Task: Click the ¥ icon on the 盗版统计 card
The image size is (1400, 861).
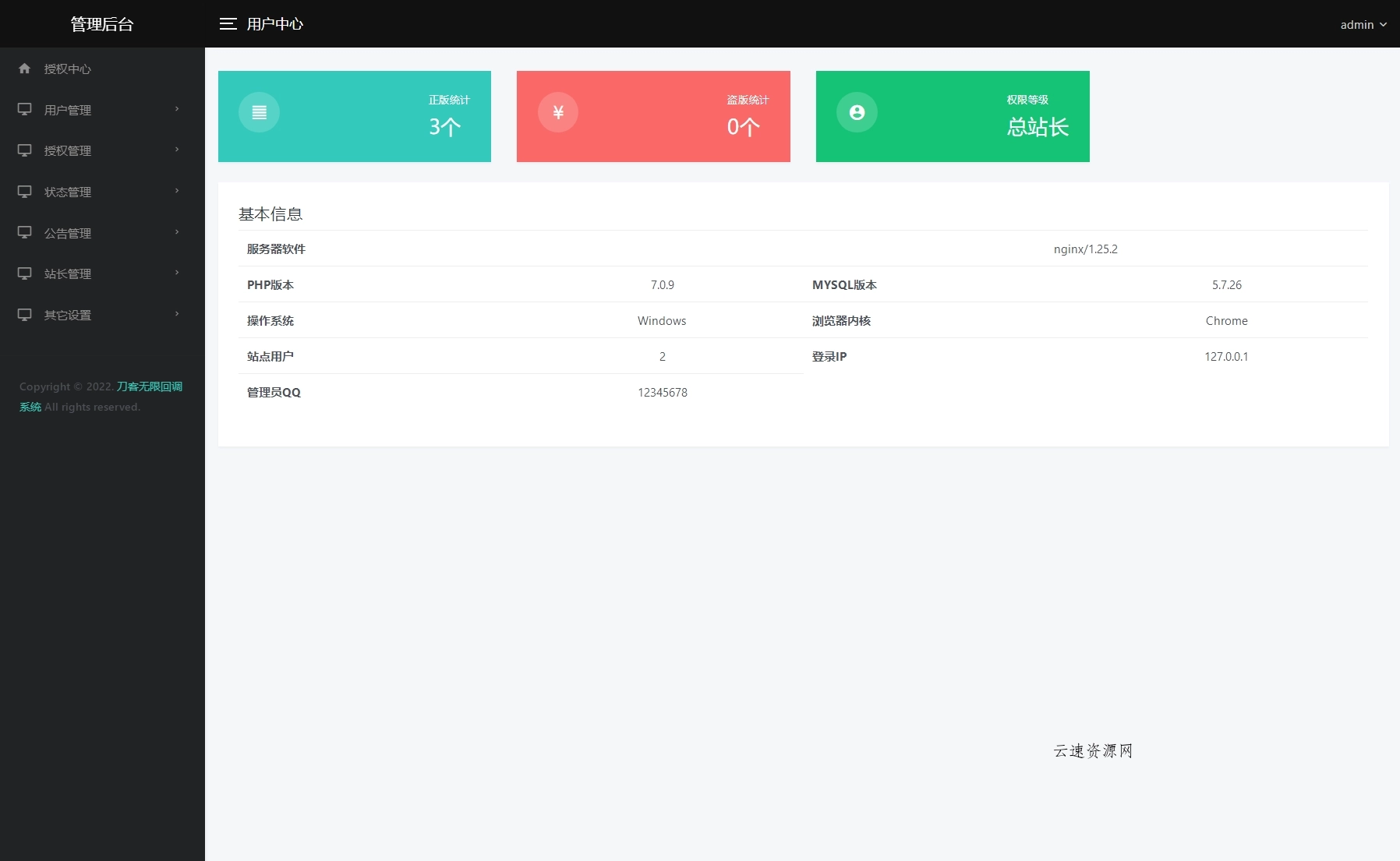Action: (558, 112)
